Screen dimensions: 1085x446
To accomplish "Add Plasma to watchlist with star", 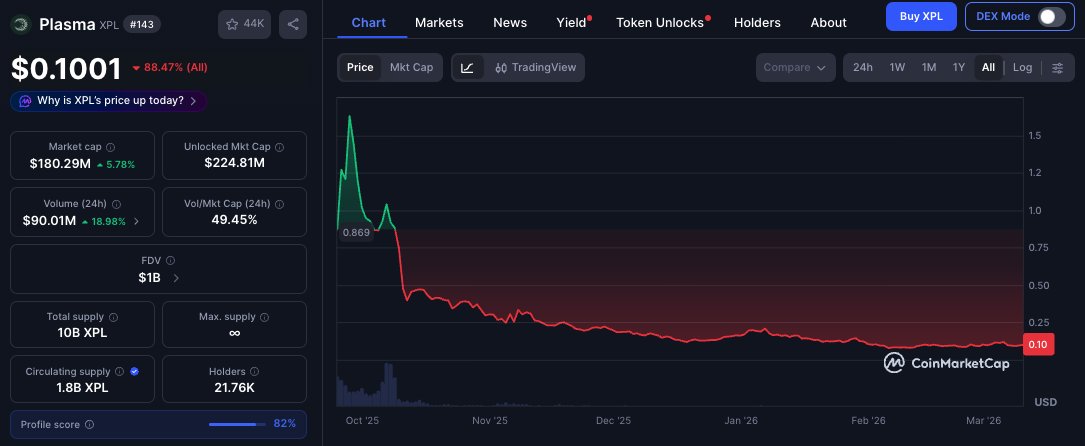I will pos(244,24).
